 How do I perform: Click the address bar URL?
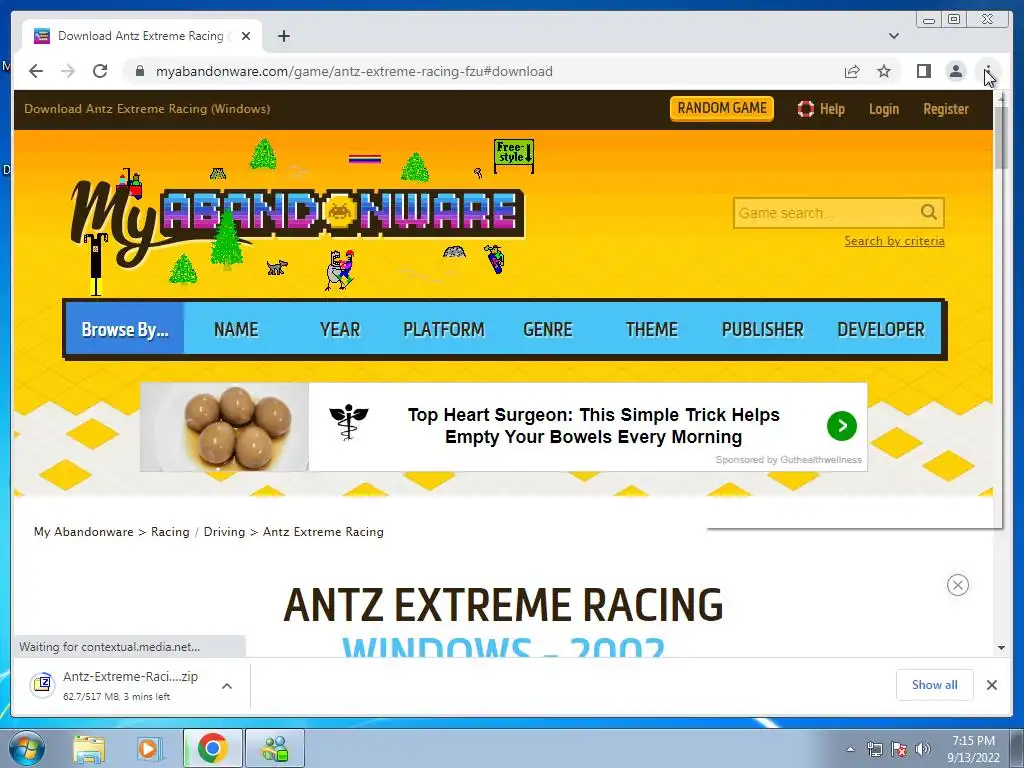click(x=354, y=71)
